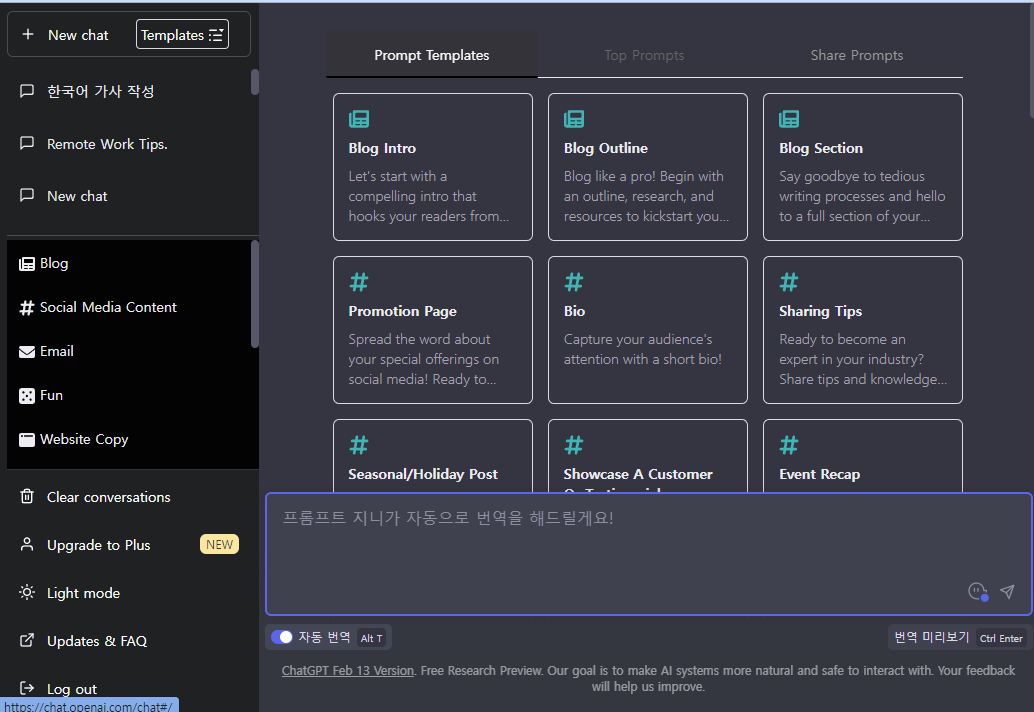Select the Email envelope icon
Image resolution: width=1034 pixels, height=712 pixels.
click(27, 352)
